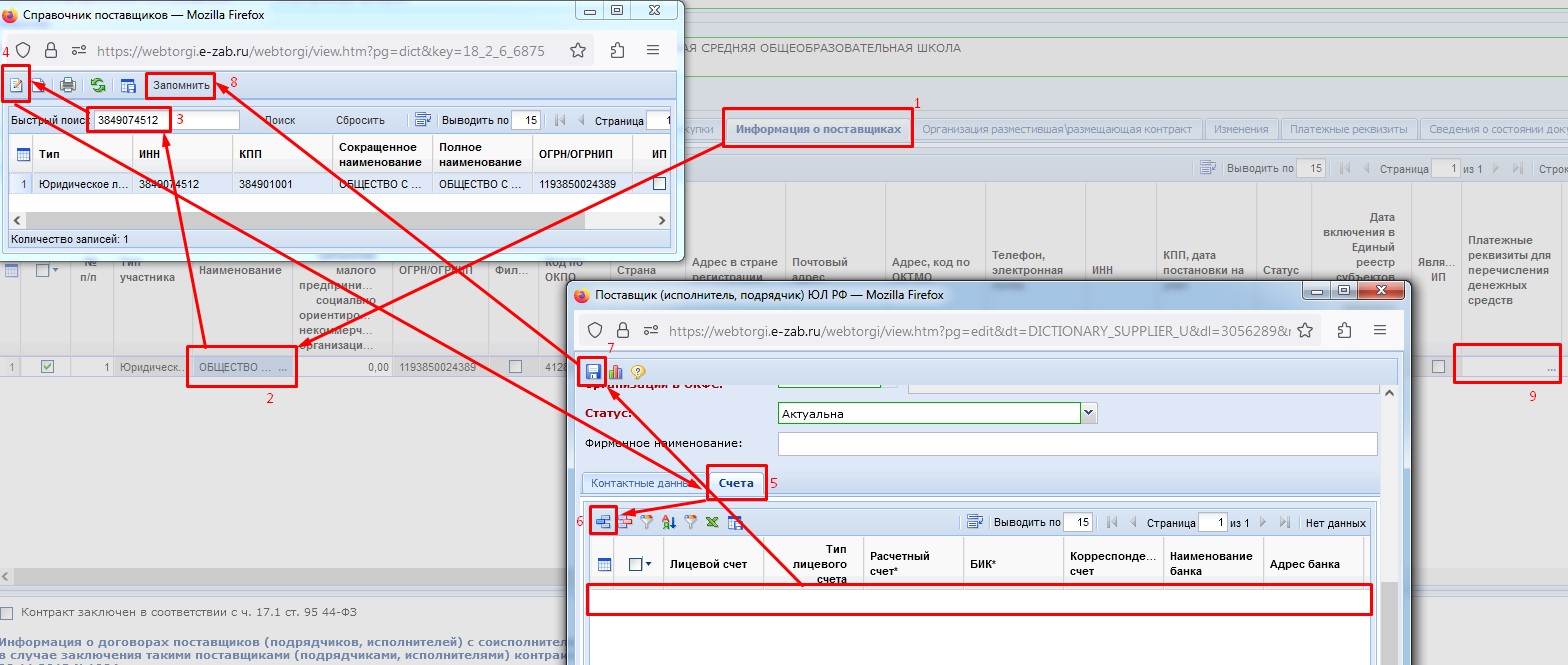The width and height of the screenshot is (1568, 665).
Task: Switch to the Контактные данные tab
Action: pyautogui.click(x=644, y=483)
